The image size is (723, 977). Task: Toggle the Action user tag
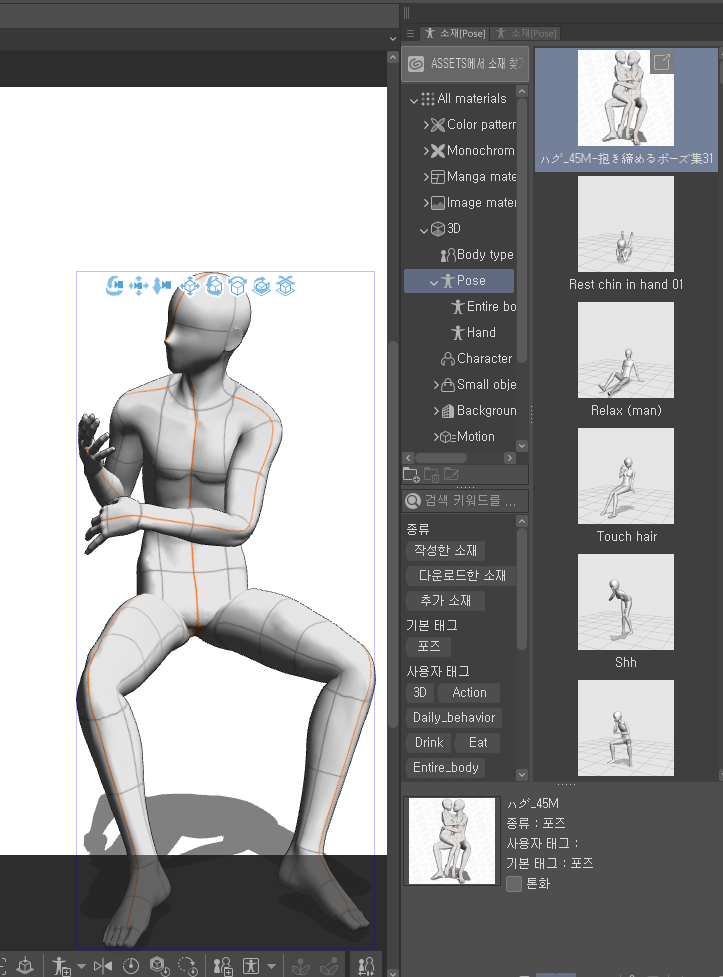point(469,693)
